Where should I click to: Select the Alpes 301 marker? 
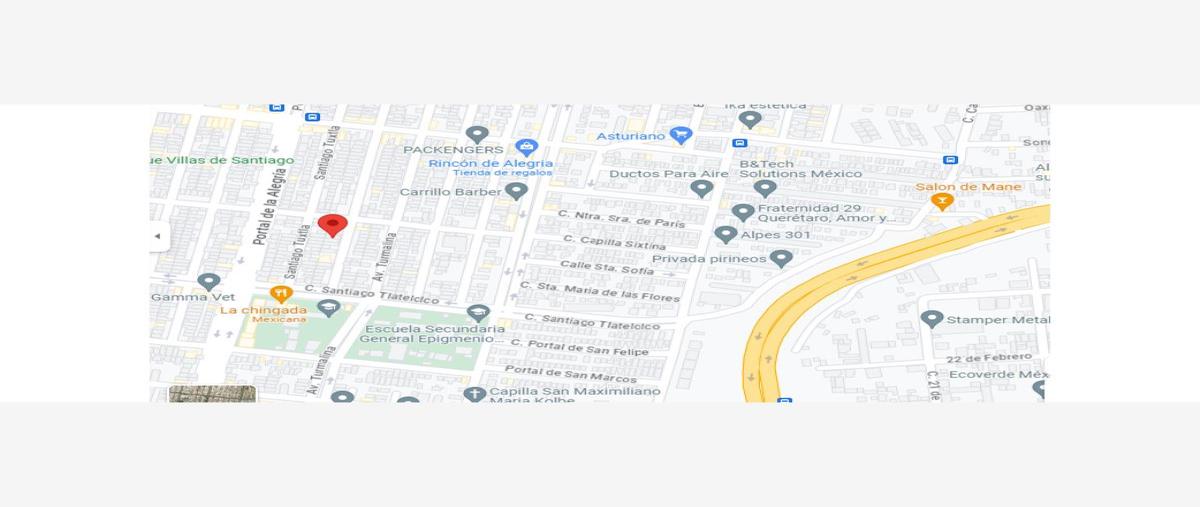[726, 235]
